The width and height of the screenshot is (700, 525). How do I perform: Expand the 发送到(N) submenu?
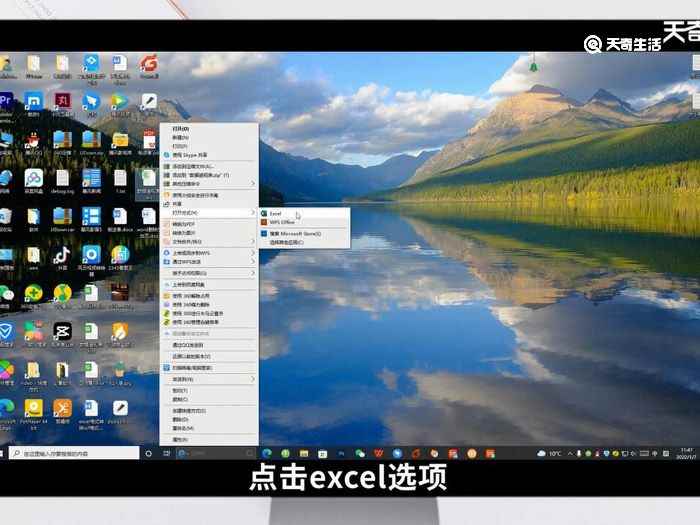(x=253, y=379)
